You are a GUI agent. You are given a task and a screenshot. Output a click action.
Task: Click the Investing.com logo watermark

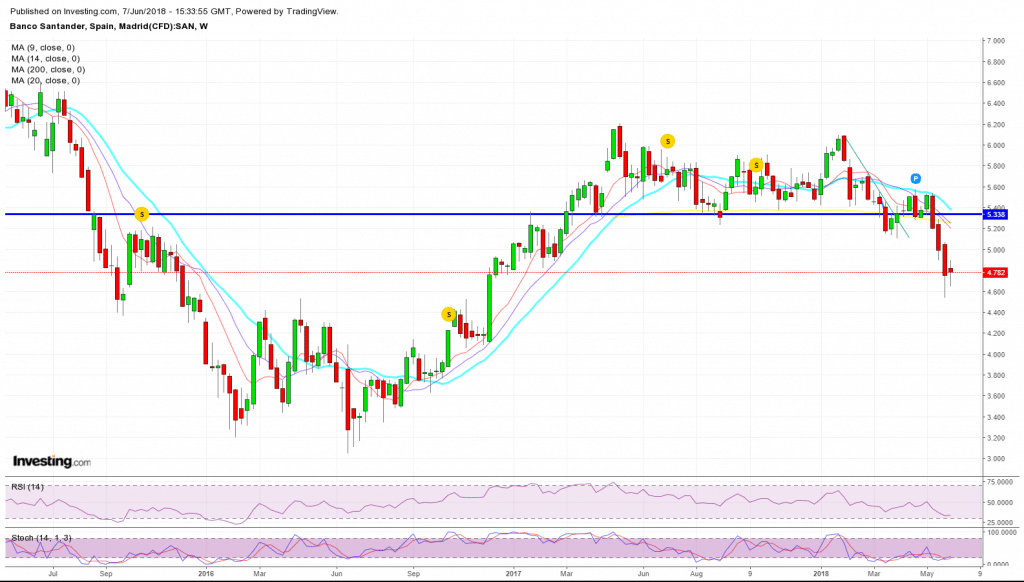(51, 461)
